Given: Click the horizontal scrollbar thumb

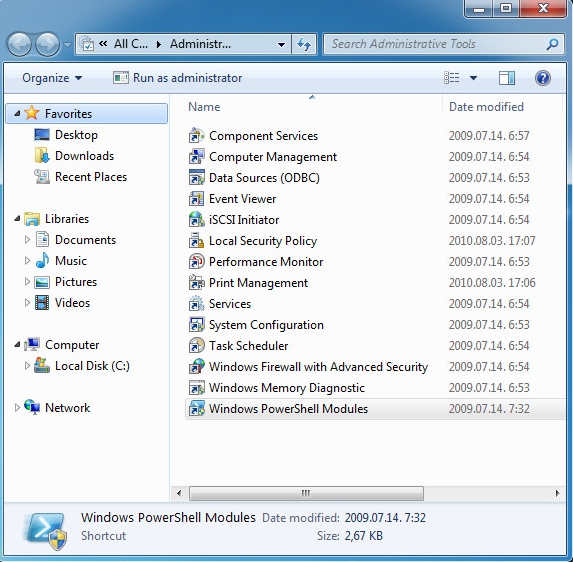Looking at the screenshot, I should click(306, 493).
